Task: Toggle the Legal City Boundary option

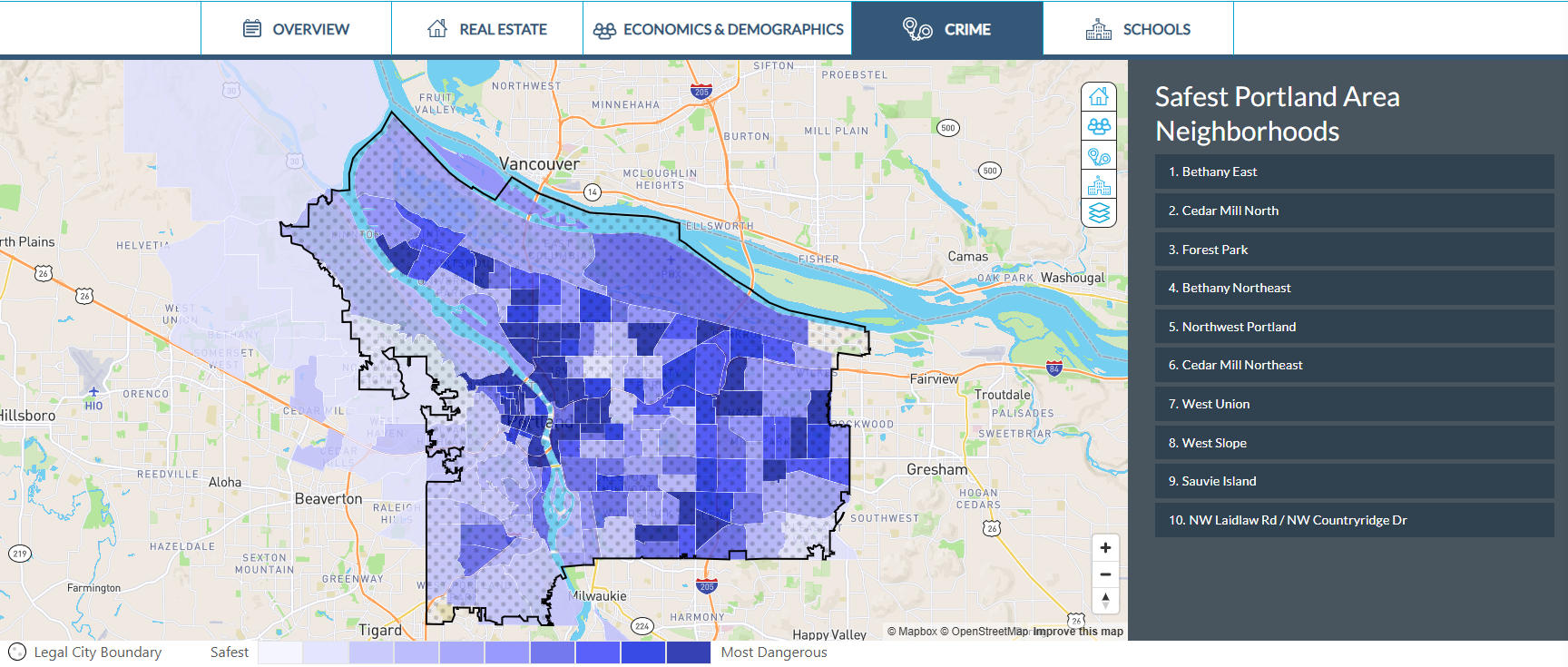Action: click(18, 652)
